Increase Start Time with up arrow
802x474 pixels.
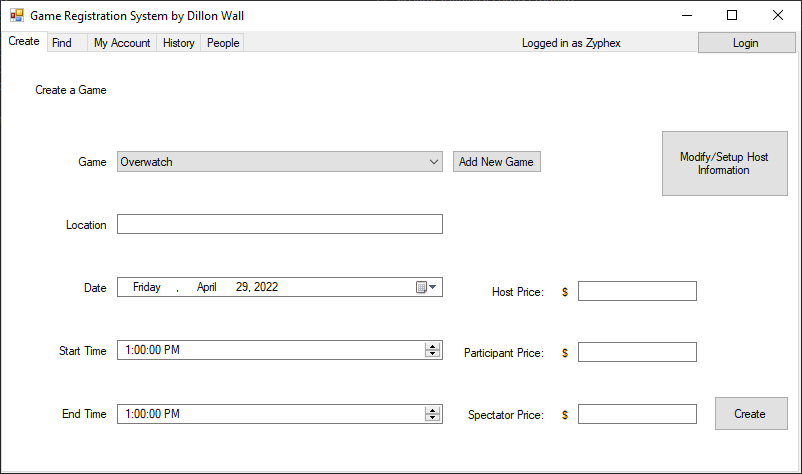coord(432,346)
